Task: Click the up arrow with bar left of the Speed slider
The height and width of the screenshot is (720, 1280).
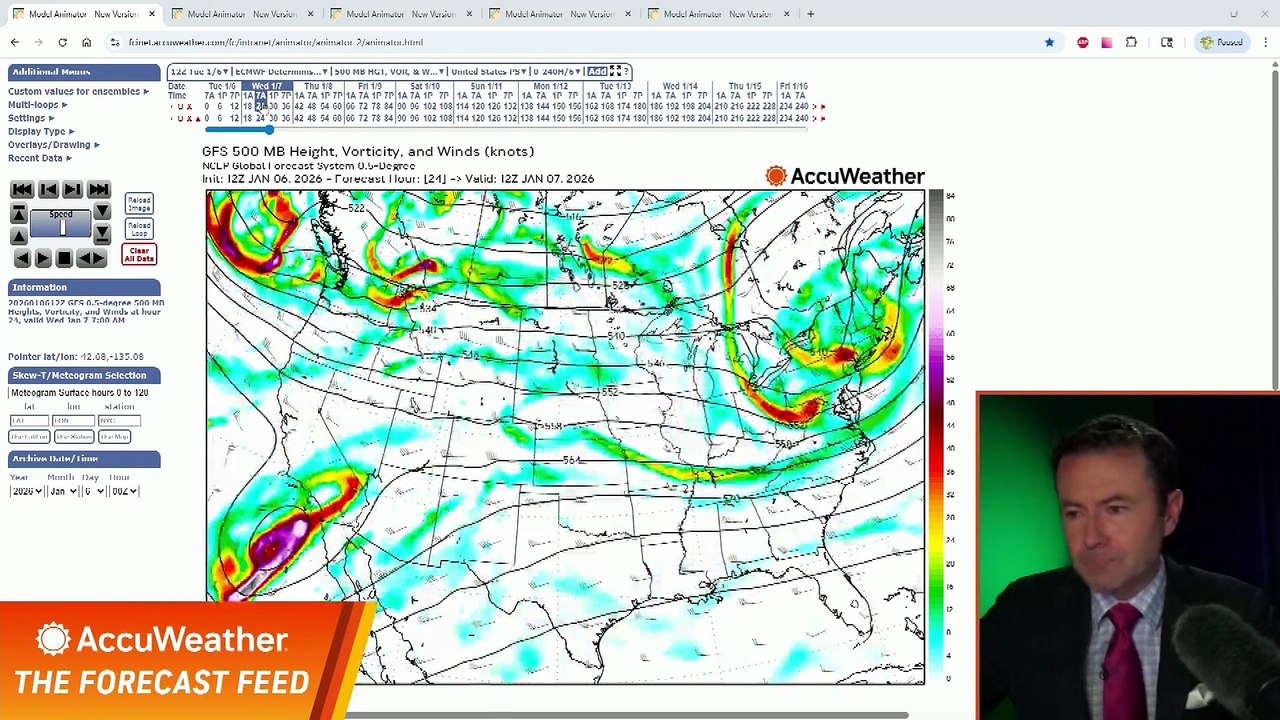Action: pyautogui.click(x=18, y=213)
